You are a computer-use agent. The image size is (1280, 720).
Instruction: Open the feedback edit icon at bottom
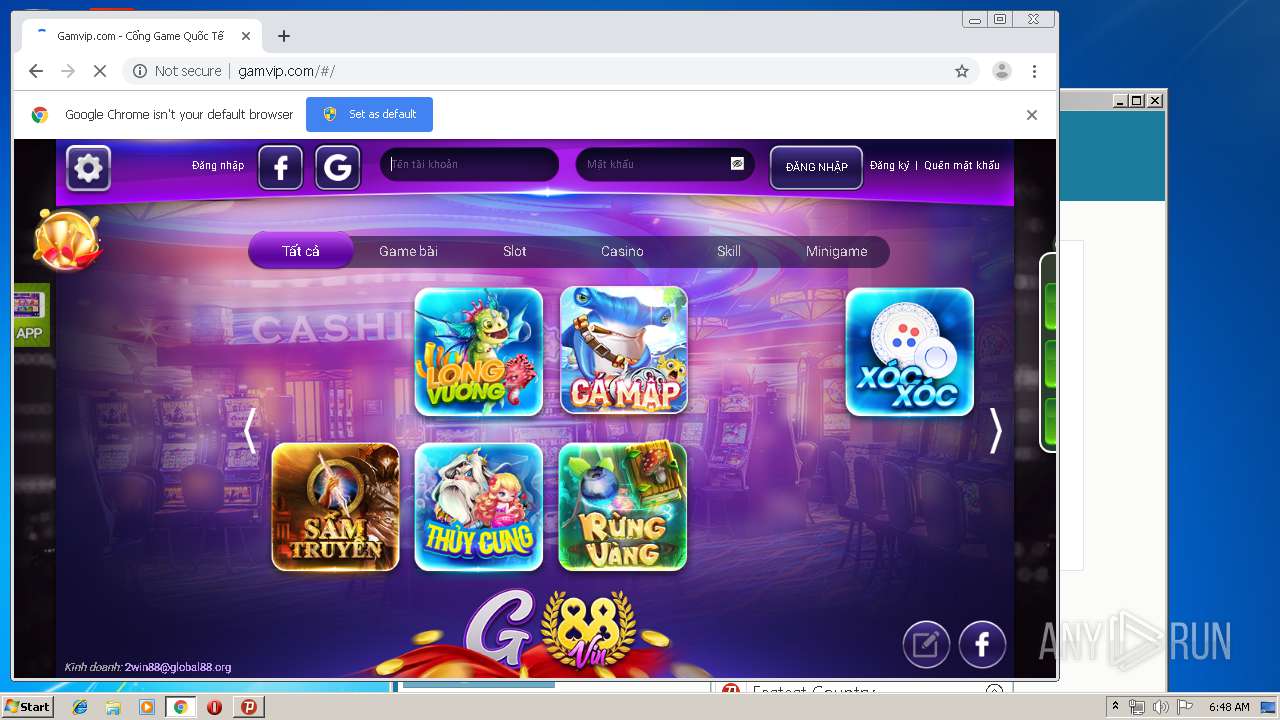[926, 644]
